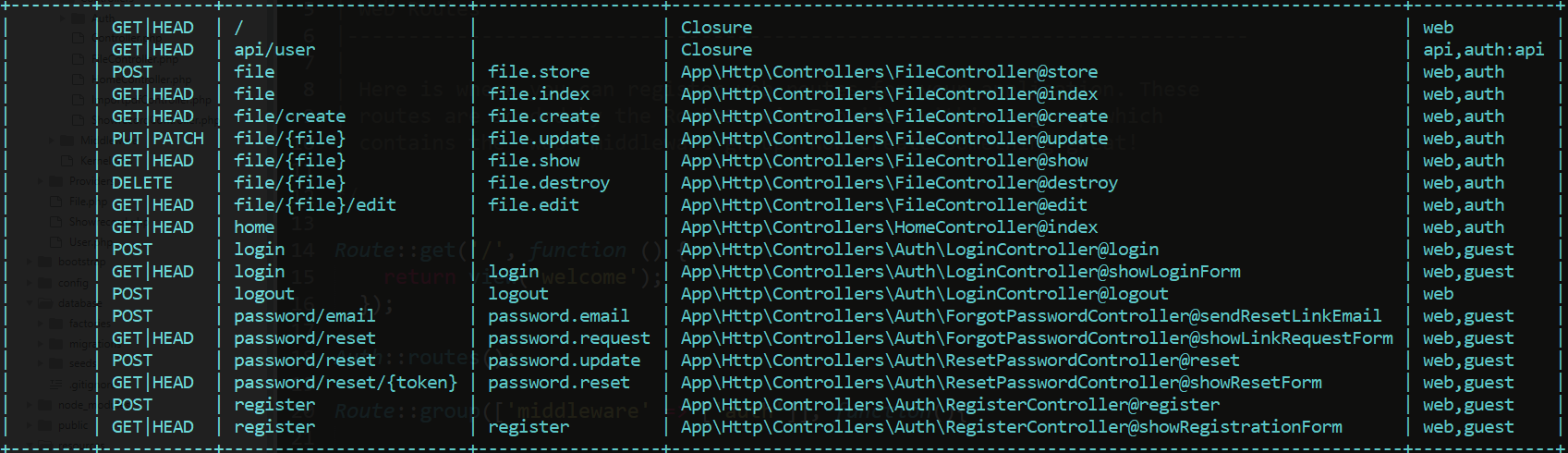Click the password/reset/{token} URI

click(346, 383)
